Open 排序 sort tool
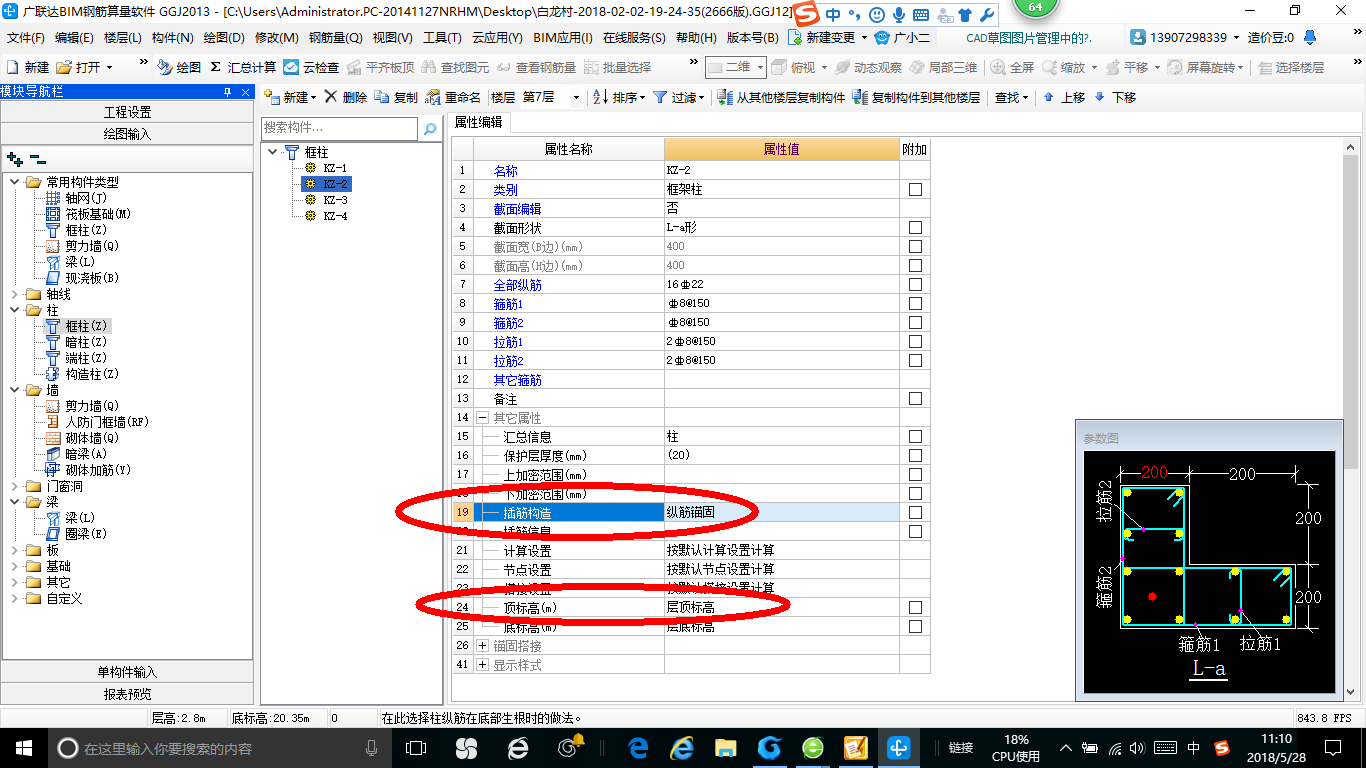Screen dimensions: 1366x768 pos(618,97)
